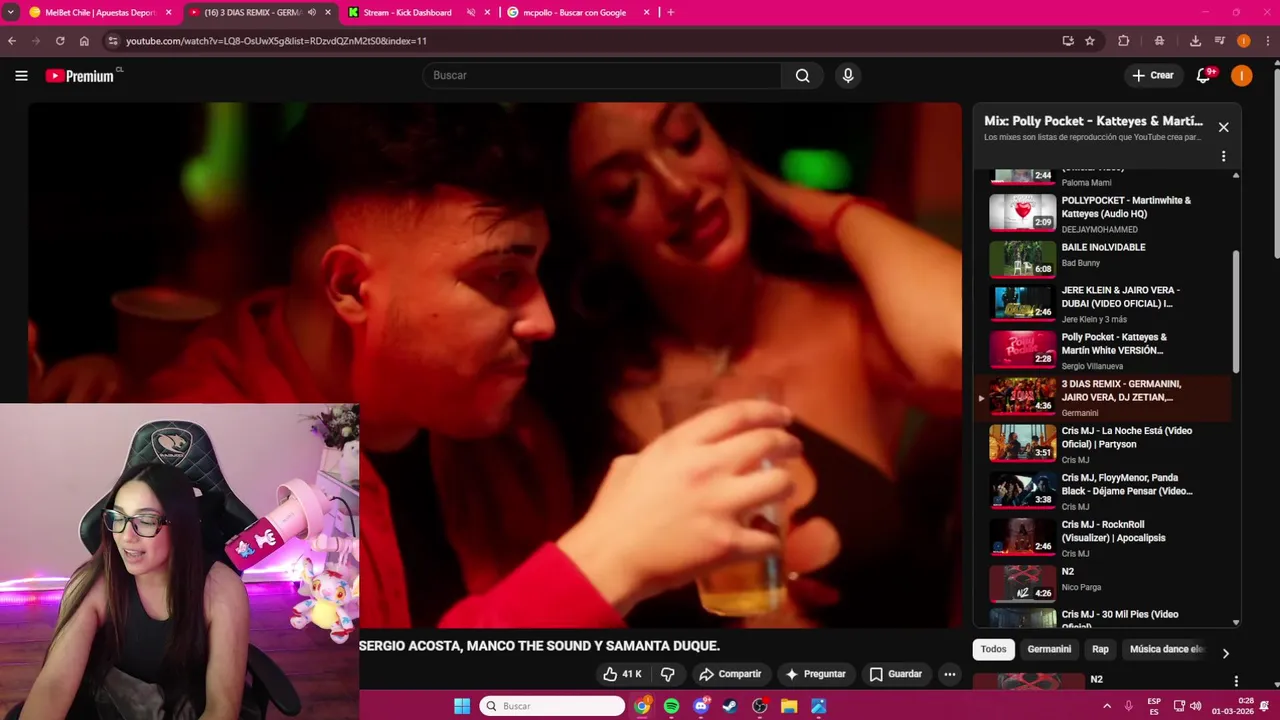The image size is (1280, 720).
Task: Open a new browser tab
Action: tap(670, 12)
